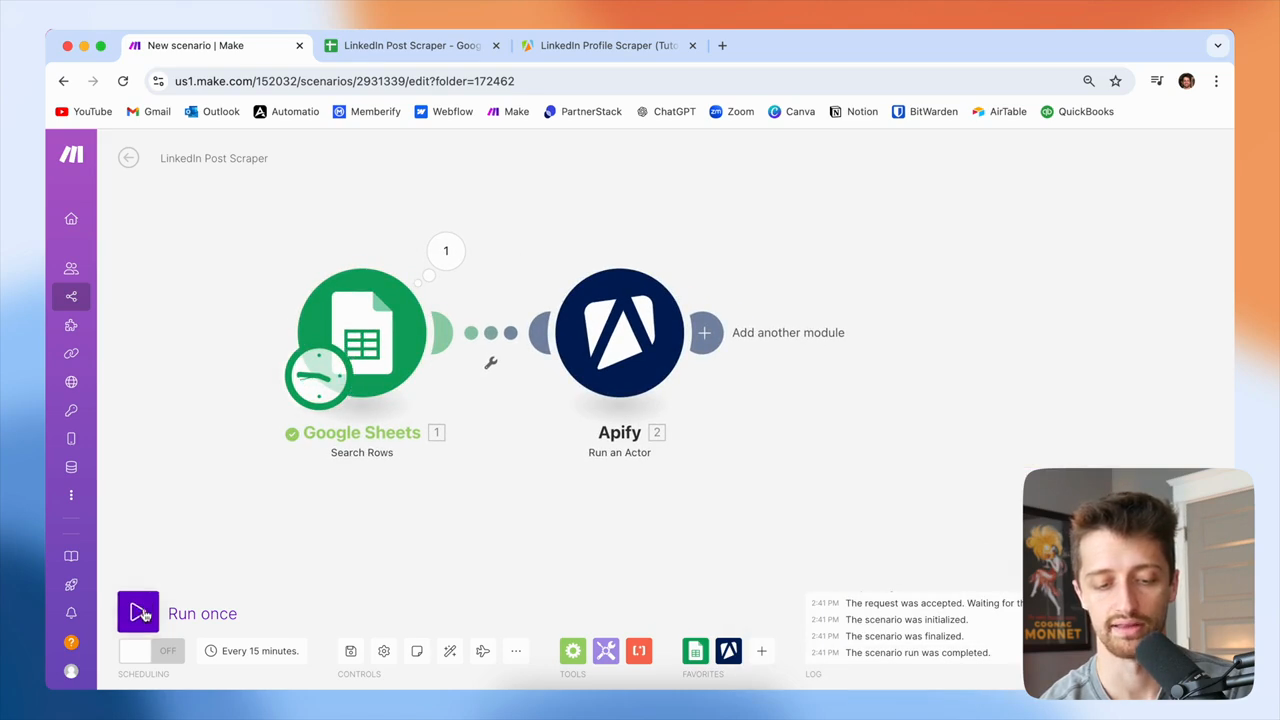Open the user profile icon at sidebar bottom
This screenshot has height=720, width=1280.
point(71,672)
